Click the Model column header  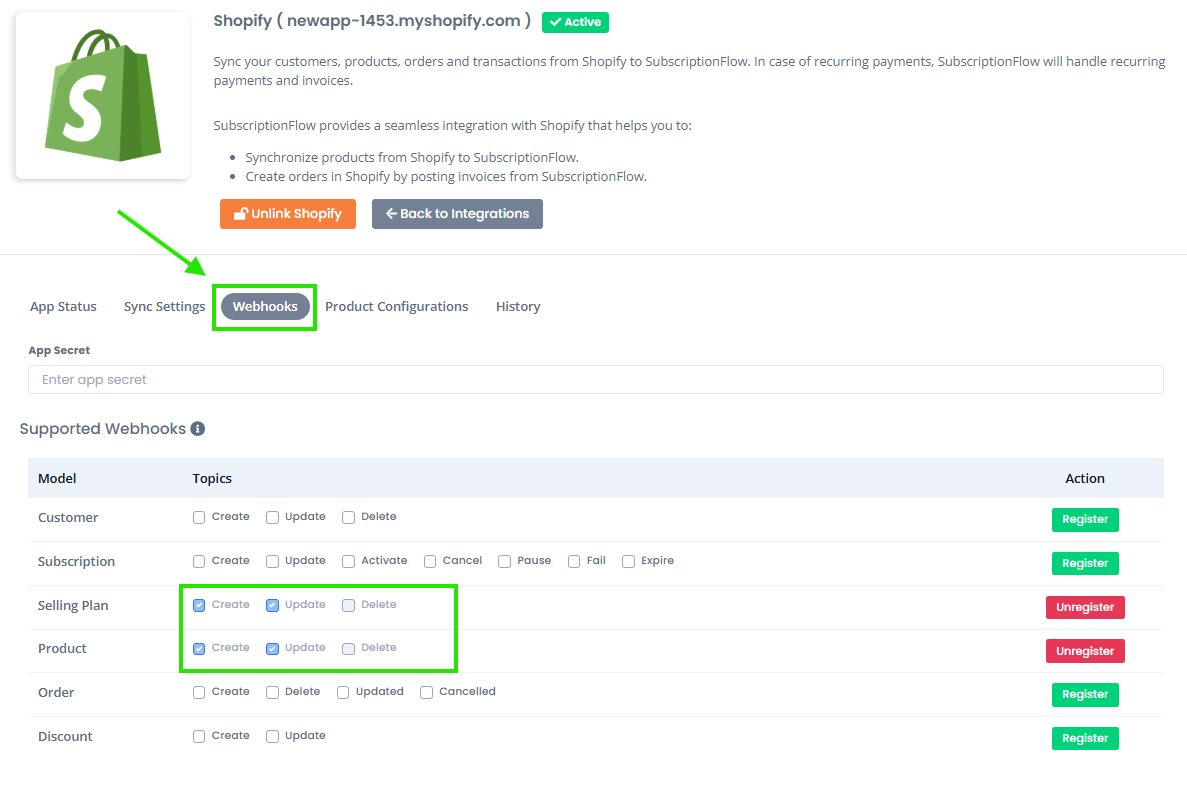[x=58, y=478]
